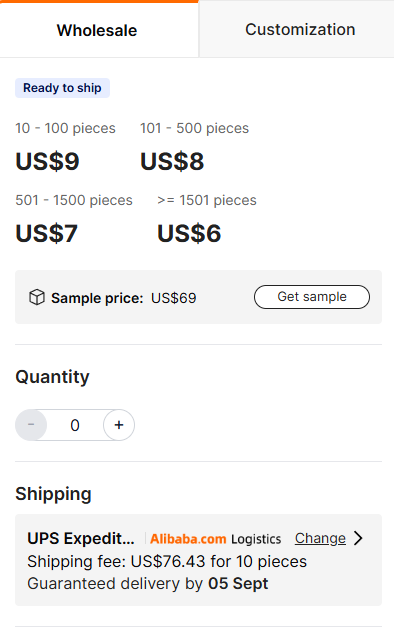Click the Quantity section heading
This screenshot has width=394, height=629.
click(x=52, y=377)
